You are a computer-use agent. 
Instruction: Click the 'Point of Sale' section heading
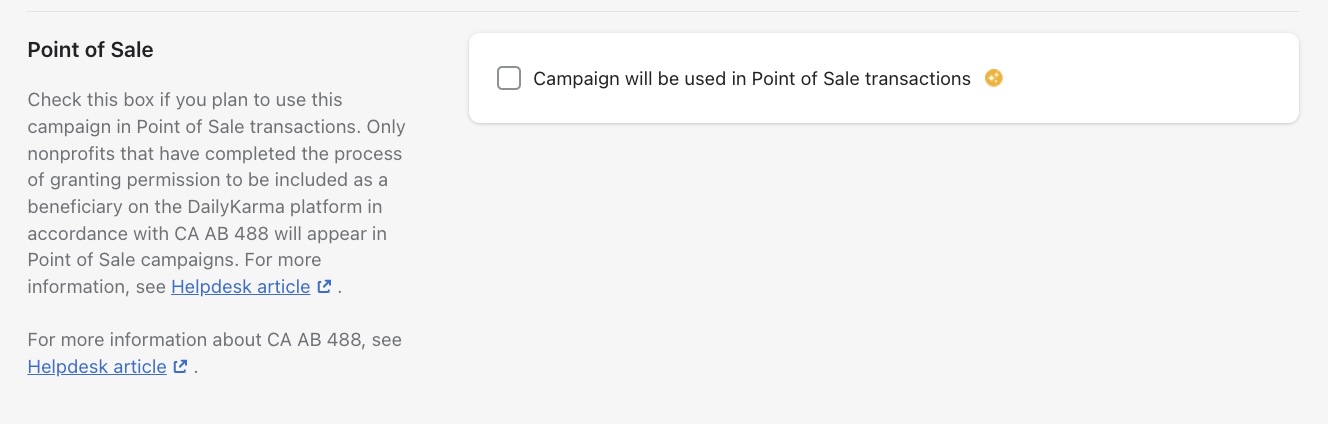91,50
